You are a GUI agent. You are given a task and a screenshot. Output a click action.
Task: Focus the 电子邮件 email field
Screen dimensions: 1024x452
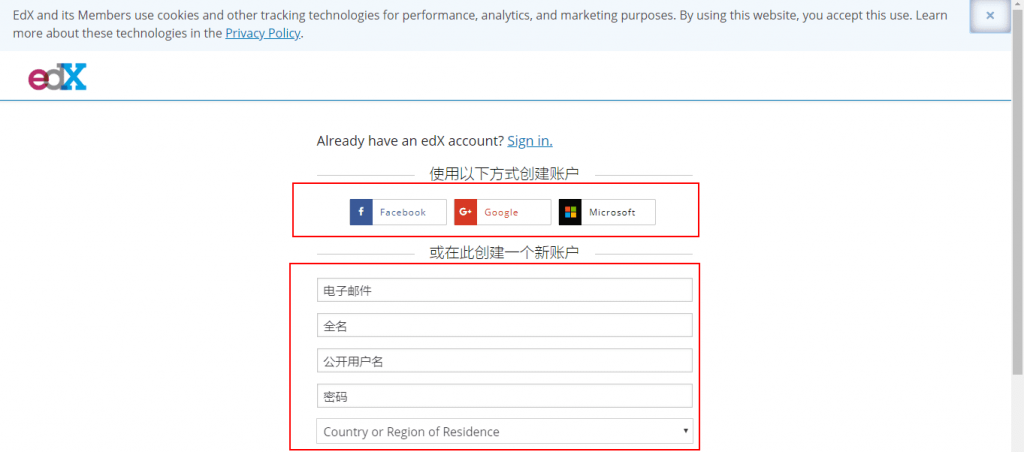(x=504, y=290)
